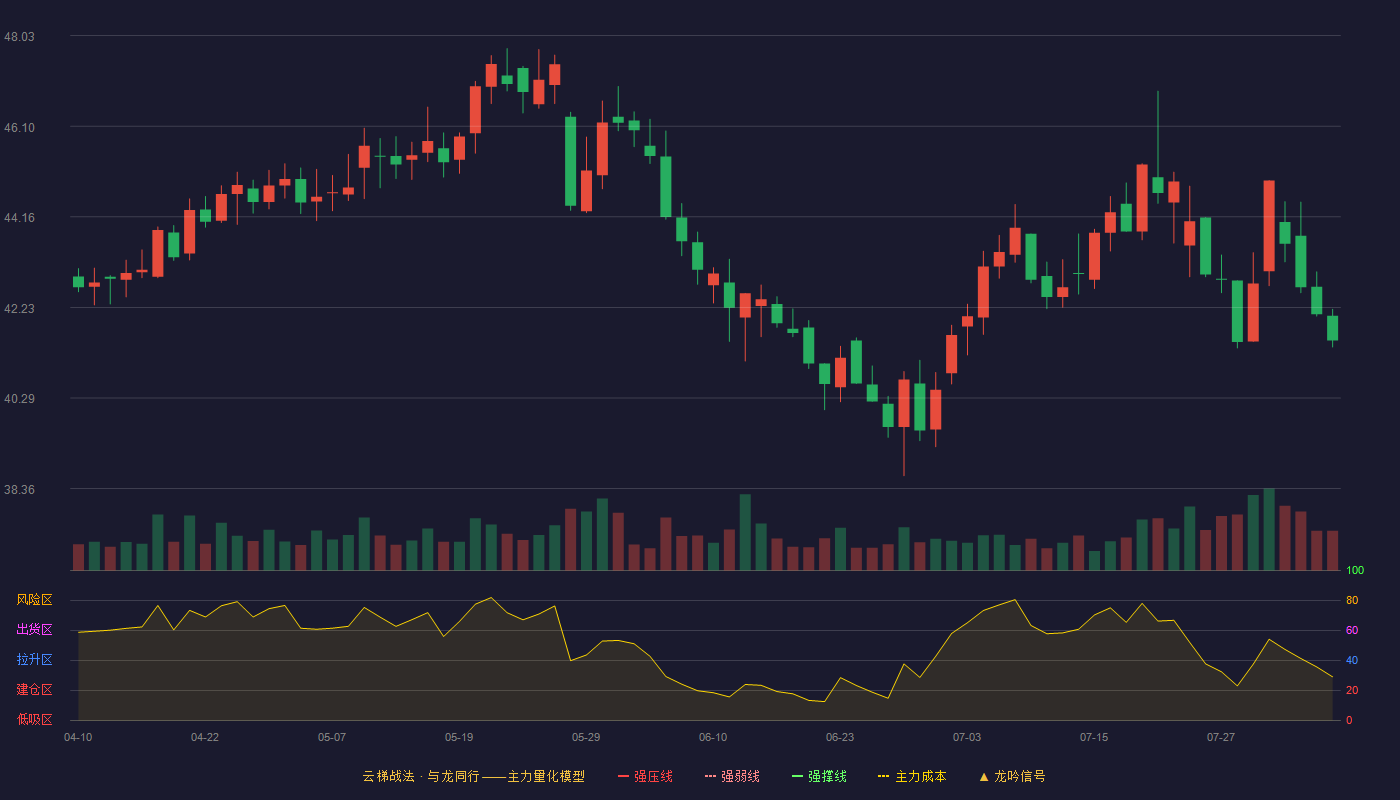1400x800 pixels.
Task: Click the '48.03' price axis label
Action: pyautogui.click(x=19, y=36)
